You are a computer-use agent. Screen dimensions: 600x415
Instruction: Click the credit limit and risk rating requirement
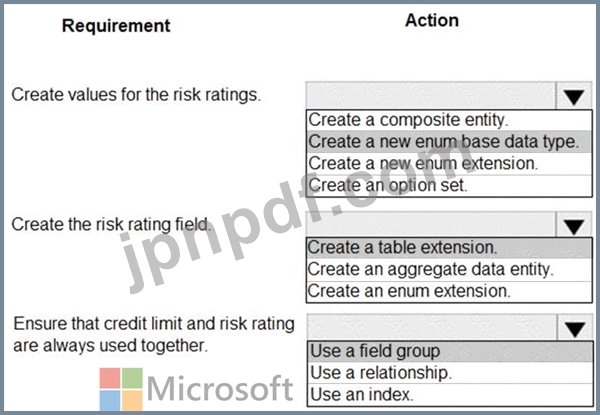pyautogui.click(x=152, y=334)
